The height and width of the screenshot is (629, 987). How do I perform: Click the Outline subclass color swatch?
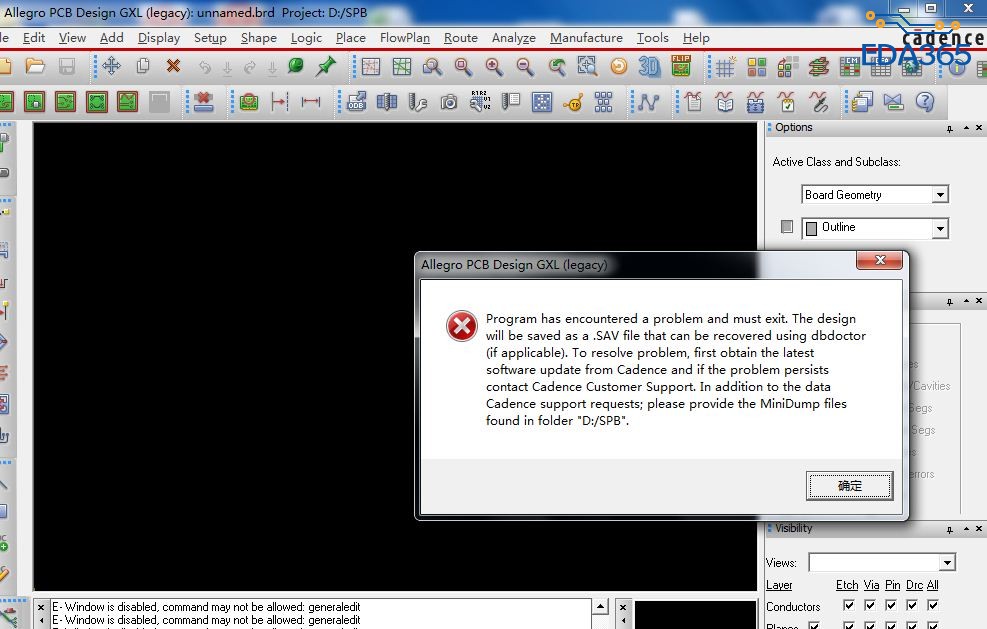click(811, 228)
